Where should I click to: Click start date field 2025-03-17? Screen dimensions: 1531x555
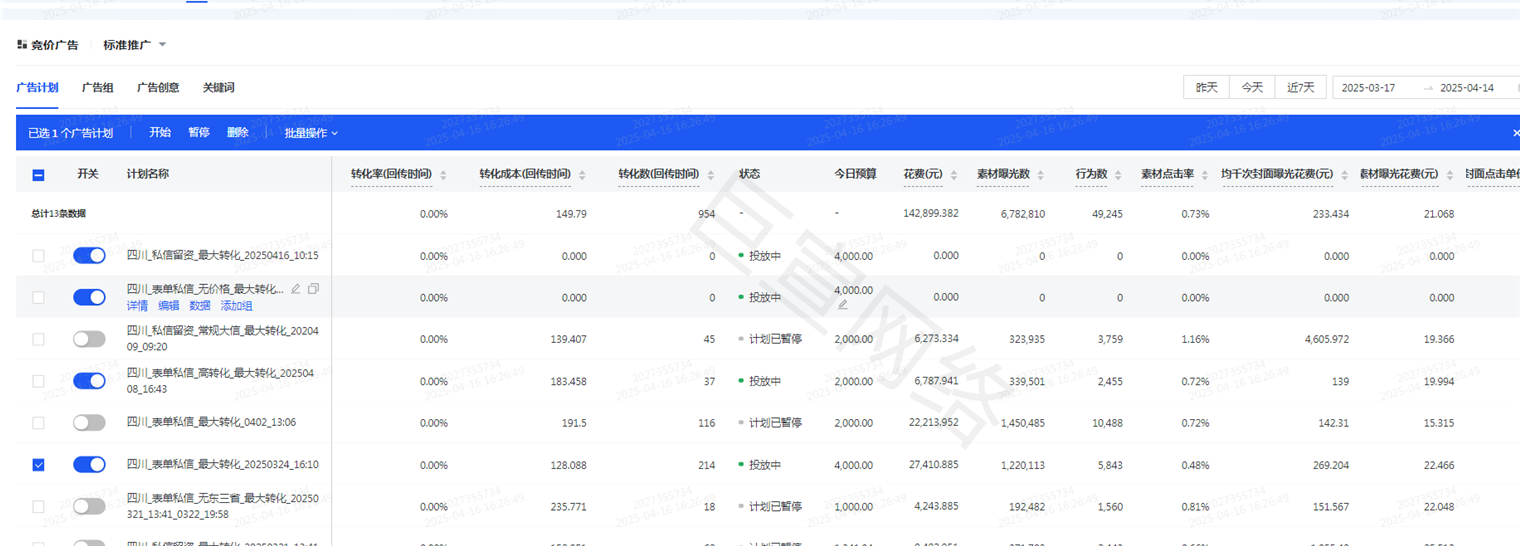tap(1368, 88)
